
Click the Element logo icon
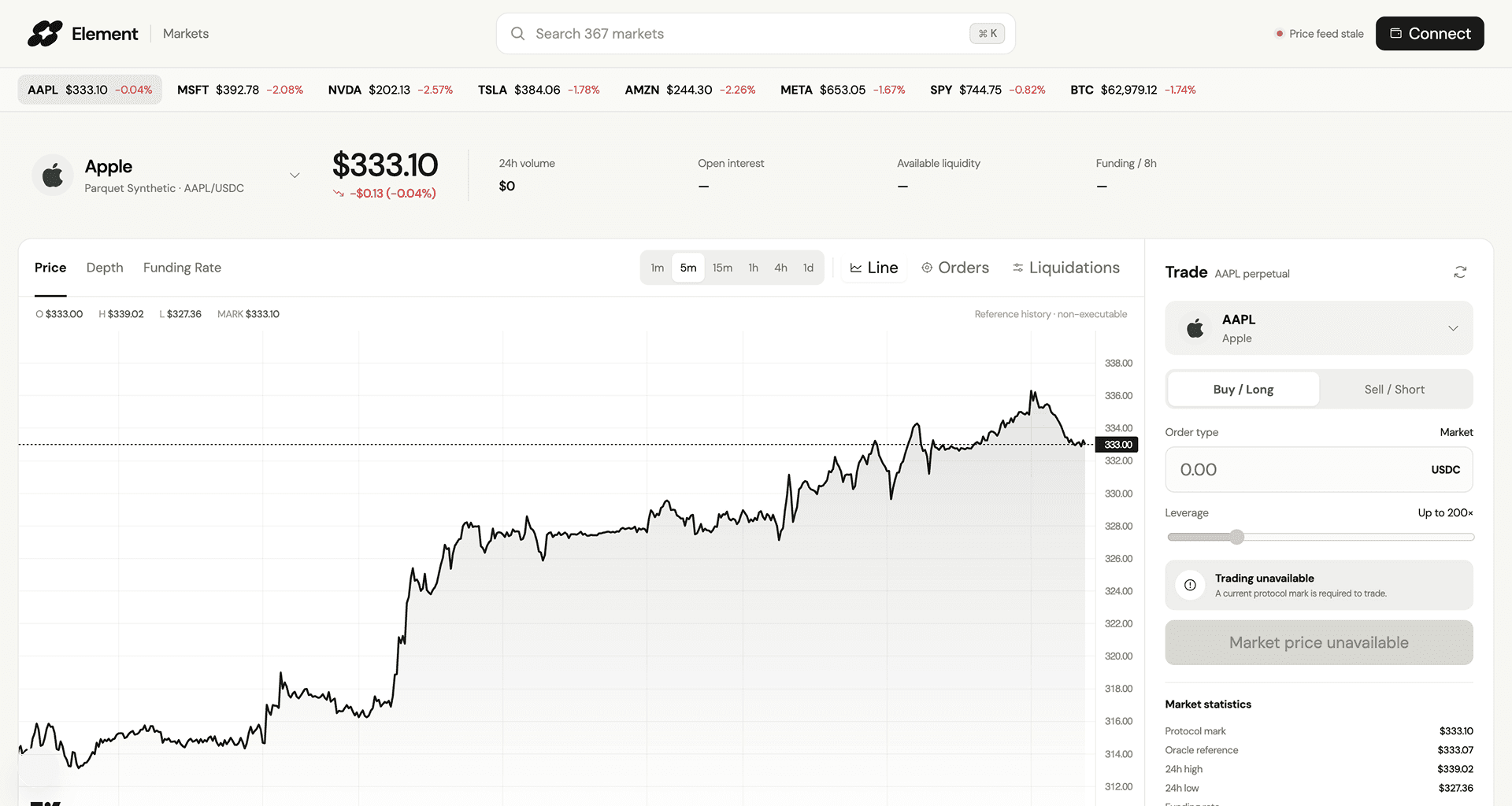(45, 34)
